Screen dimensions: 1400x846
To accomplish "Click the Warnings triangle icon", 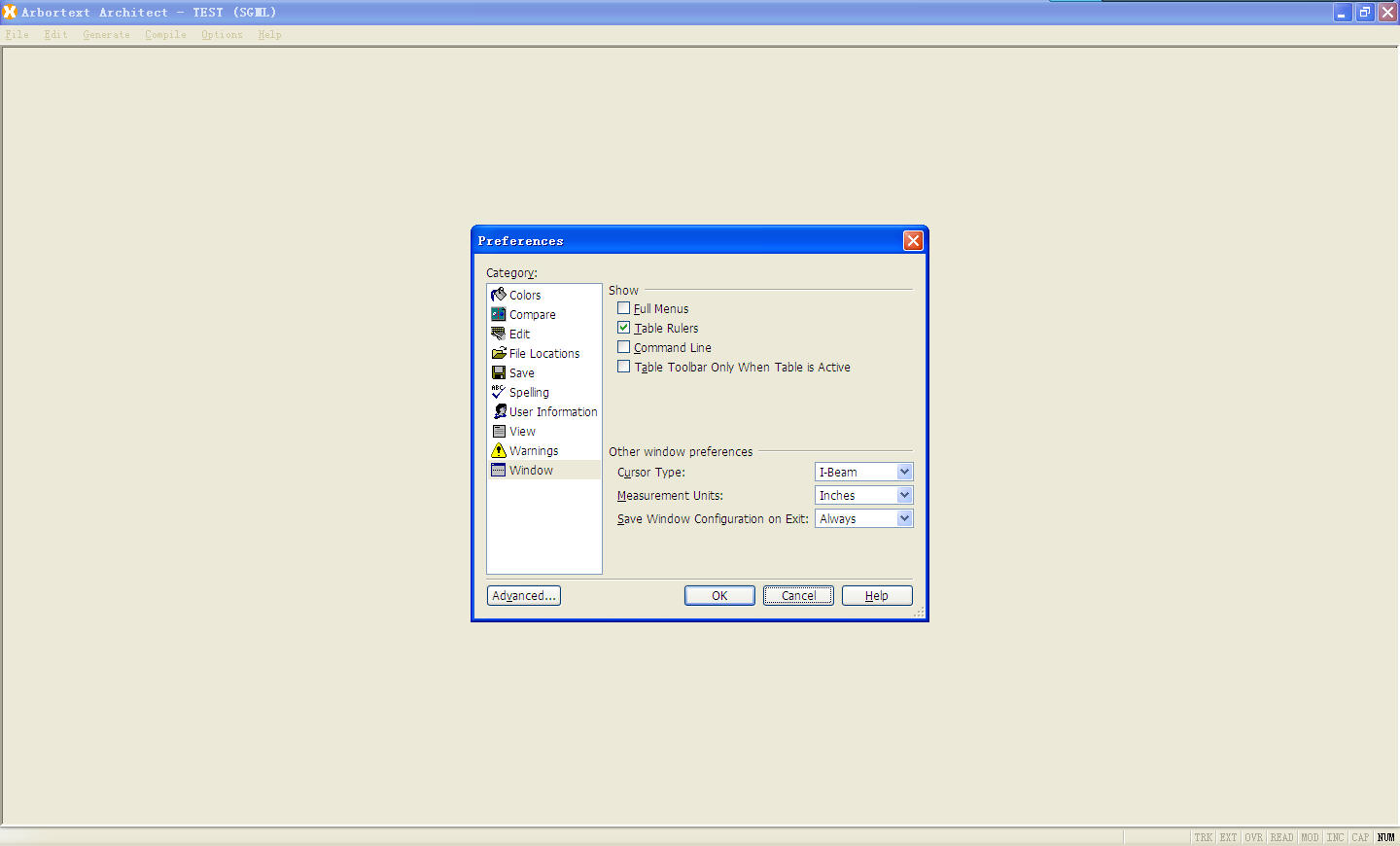I will click(499, 450).
